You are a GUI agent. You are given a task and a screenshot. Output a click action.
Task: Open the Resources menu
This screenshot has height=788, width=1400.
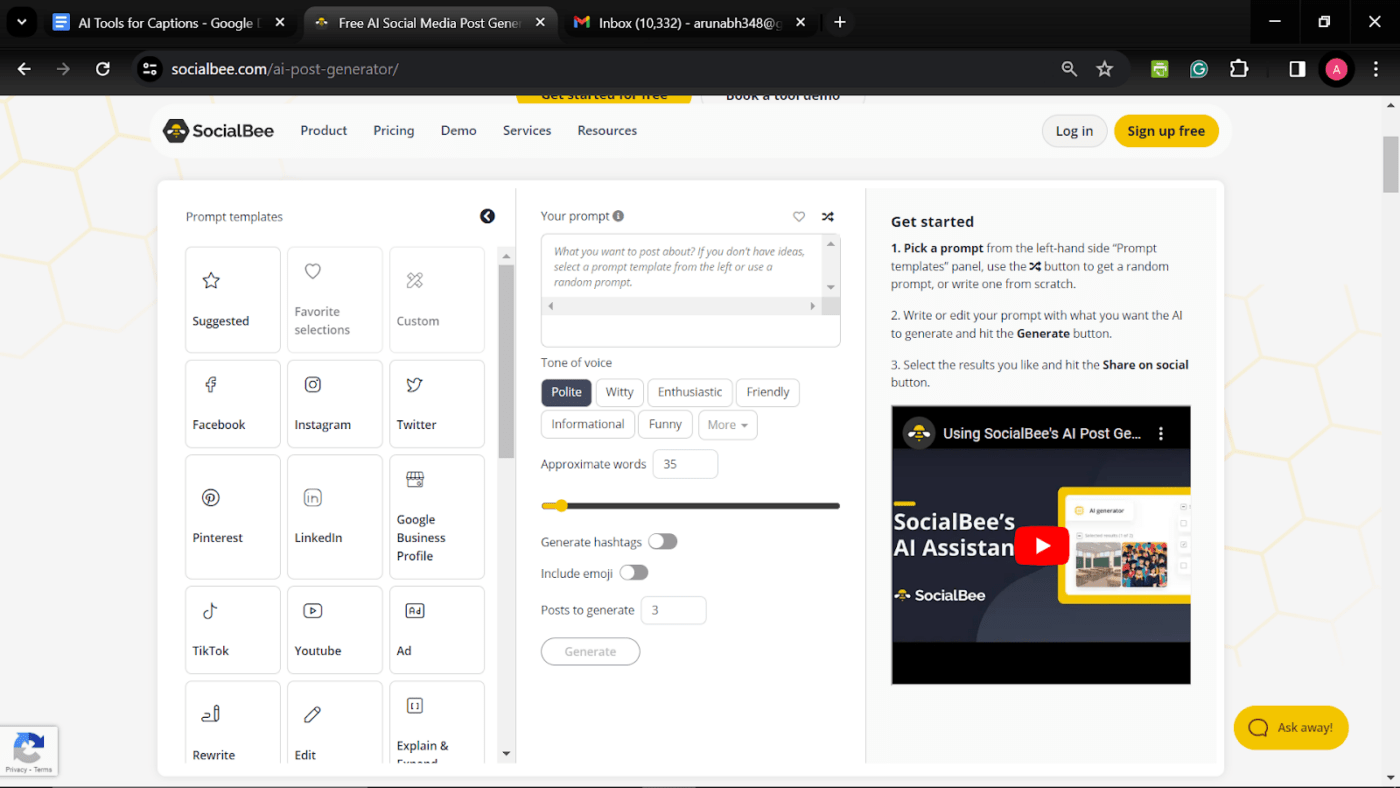607,131
